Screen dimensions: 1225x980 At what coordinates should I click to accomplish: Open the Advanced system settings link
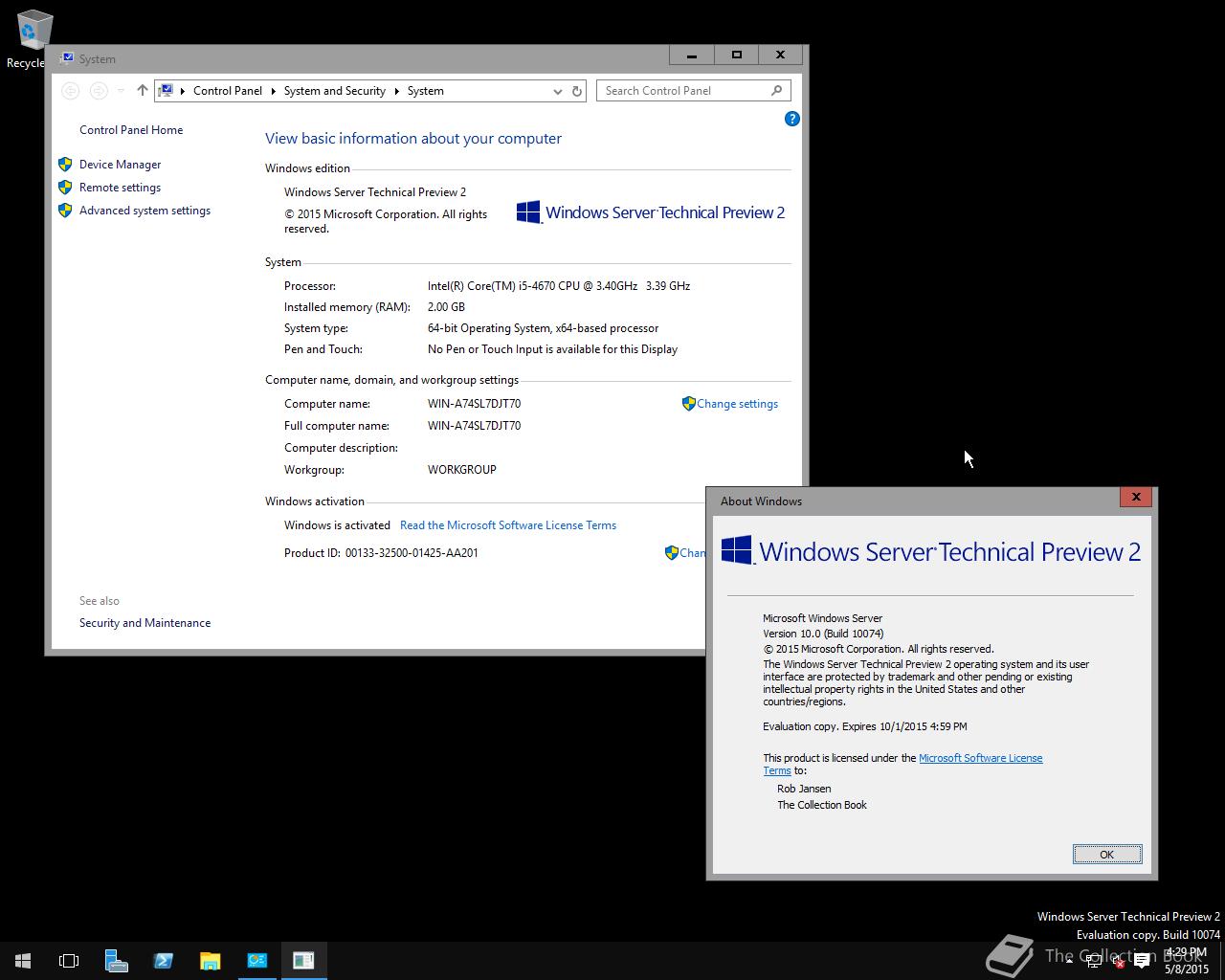145,211
